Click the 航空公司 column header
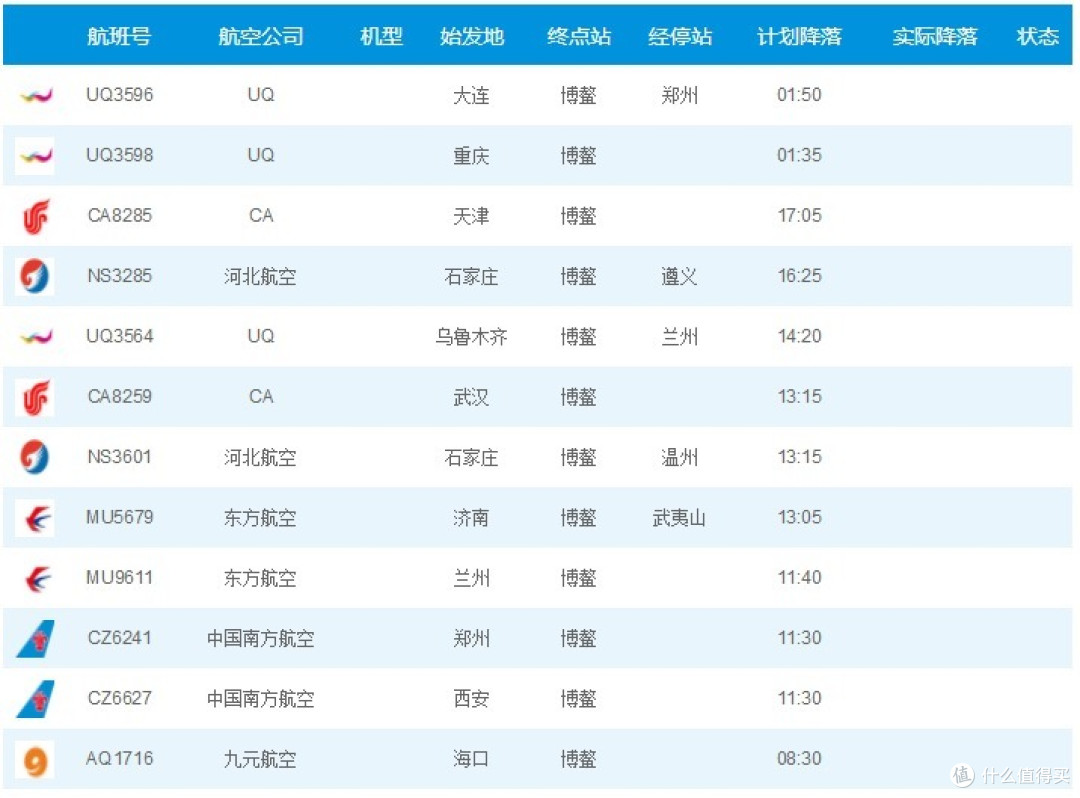This screenshot has width=1080, height=798. [x=261, y=36]
